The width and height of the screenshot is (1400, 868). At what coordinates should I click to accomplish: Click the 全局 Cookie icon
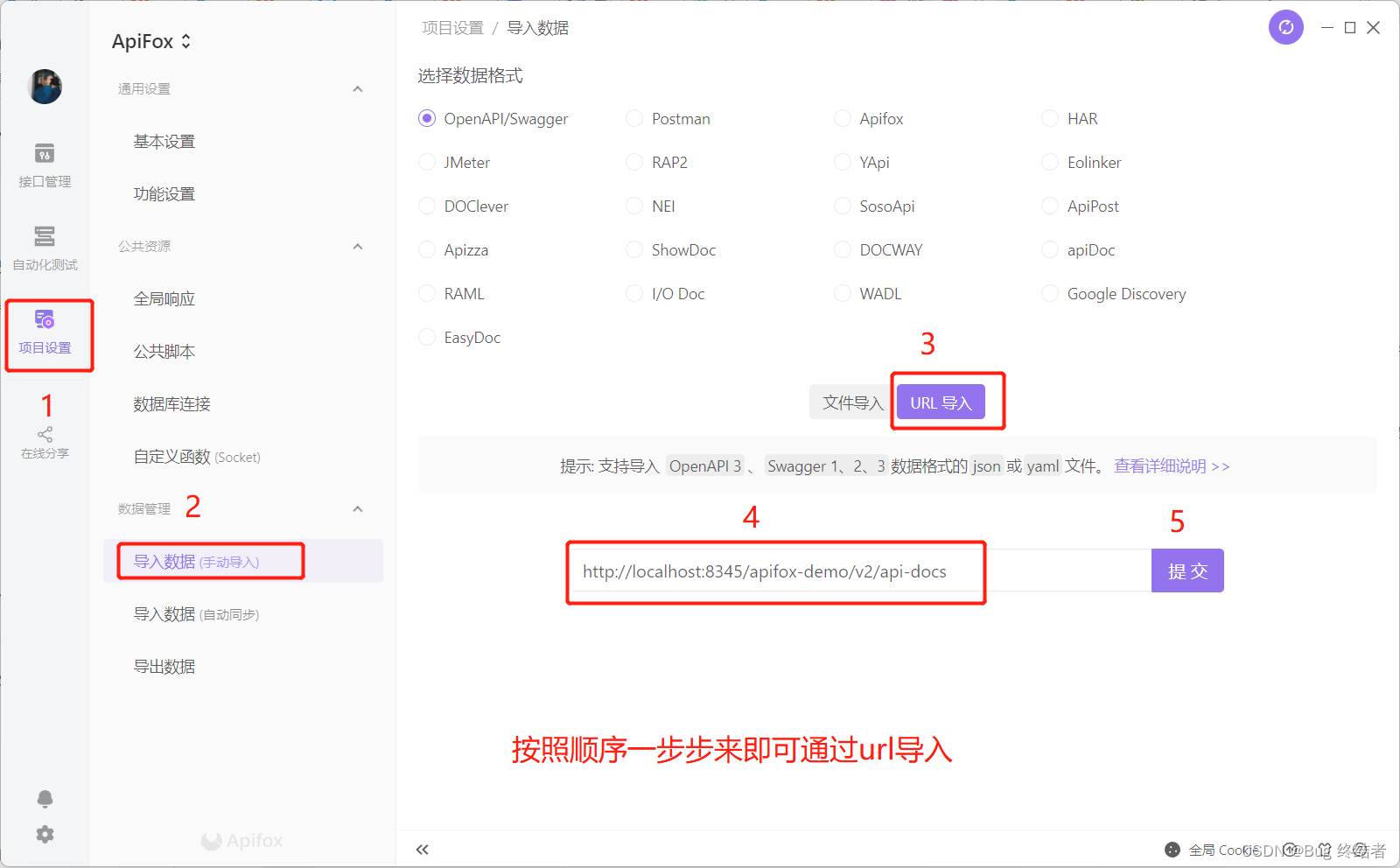tap(1172, 850)
